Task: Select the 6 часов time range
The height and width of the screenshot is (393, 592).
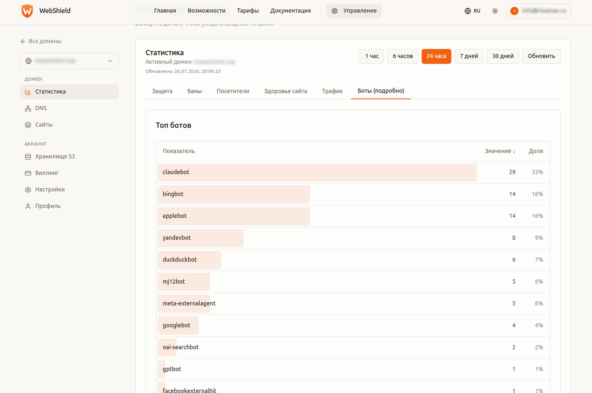Action: point(403,56)
